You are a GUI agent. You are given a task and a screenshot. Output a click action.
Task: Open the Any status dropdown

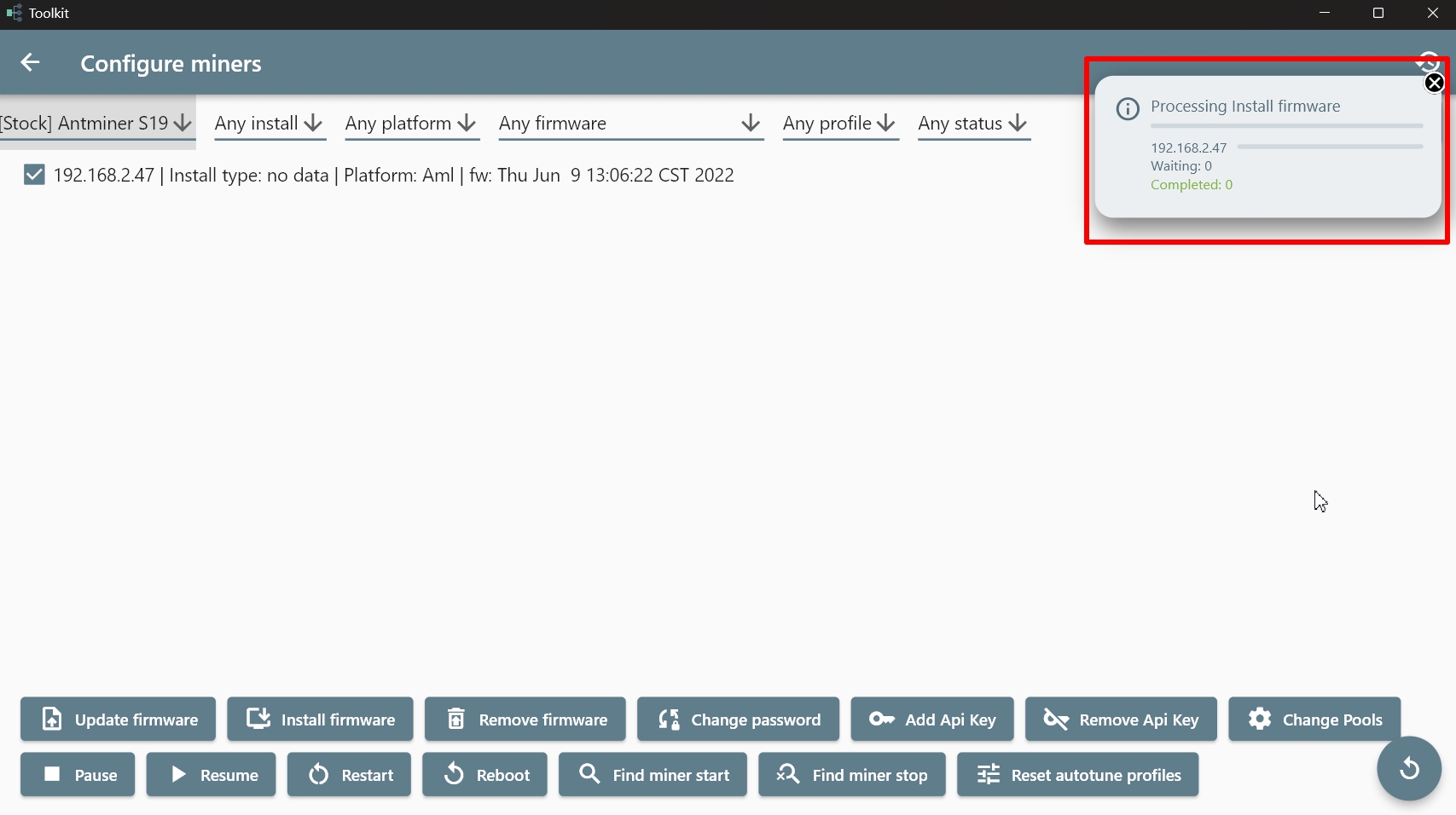(973, 123)
